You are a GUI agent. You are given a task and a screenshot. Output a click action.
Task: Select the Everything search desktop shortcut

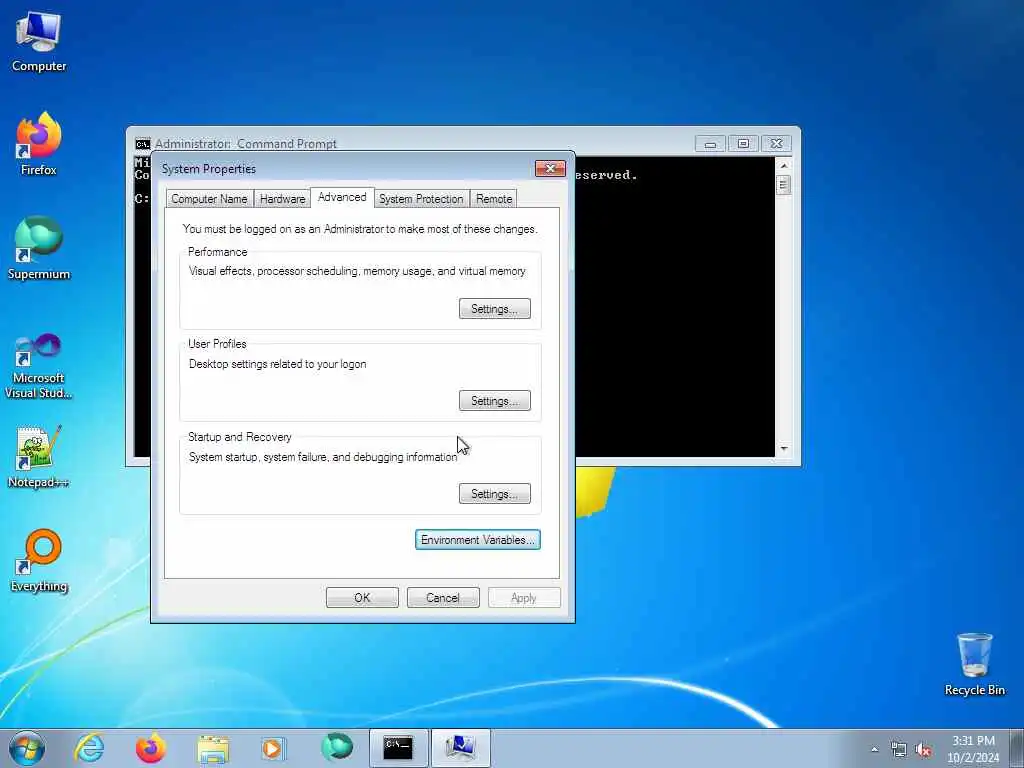(x=39, y=560)
